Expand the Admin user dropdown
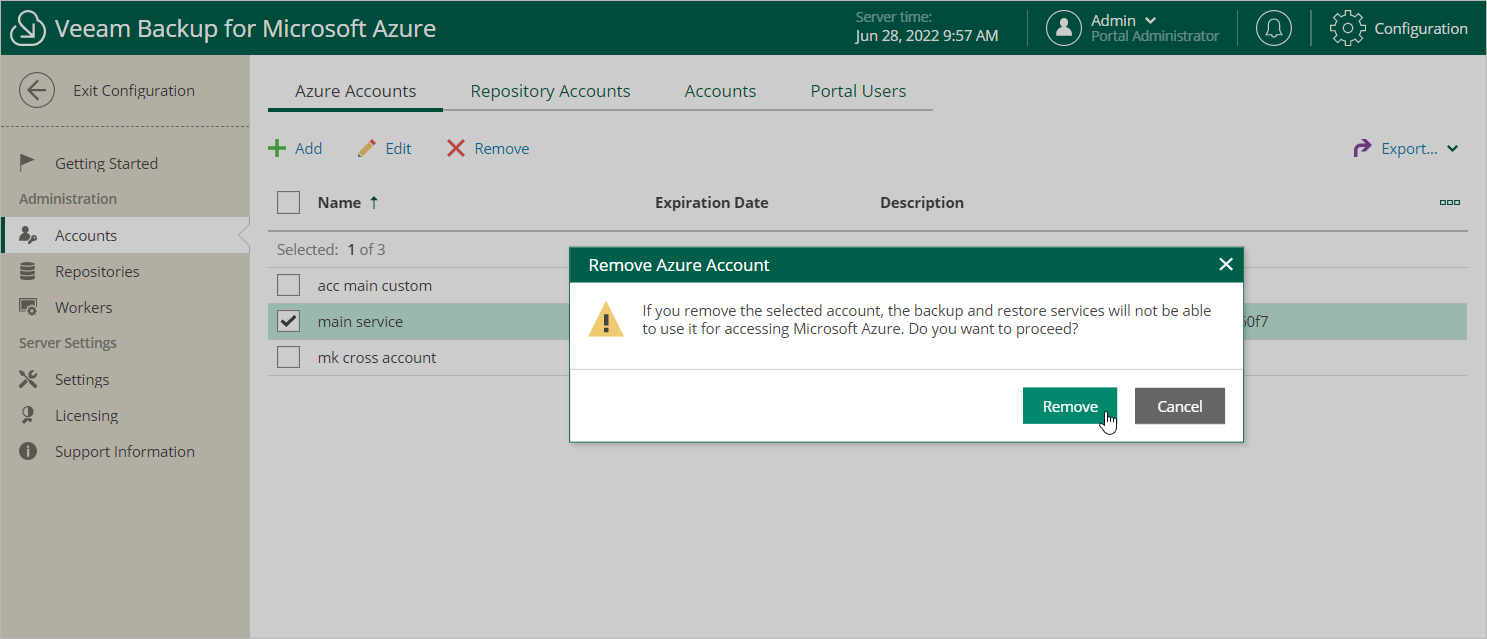 [1150, 20]
